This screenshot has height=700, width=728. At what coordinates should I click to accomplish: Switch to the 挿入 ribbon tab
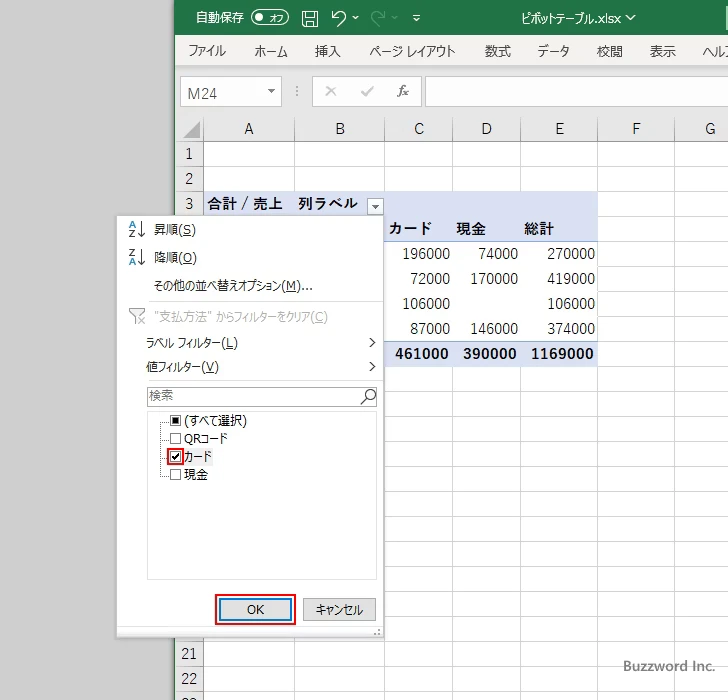click(x=327, y=51)
